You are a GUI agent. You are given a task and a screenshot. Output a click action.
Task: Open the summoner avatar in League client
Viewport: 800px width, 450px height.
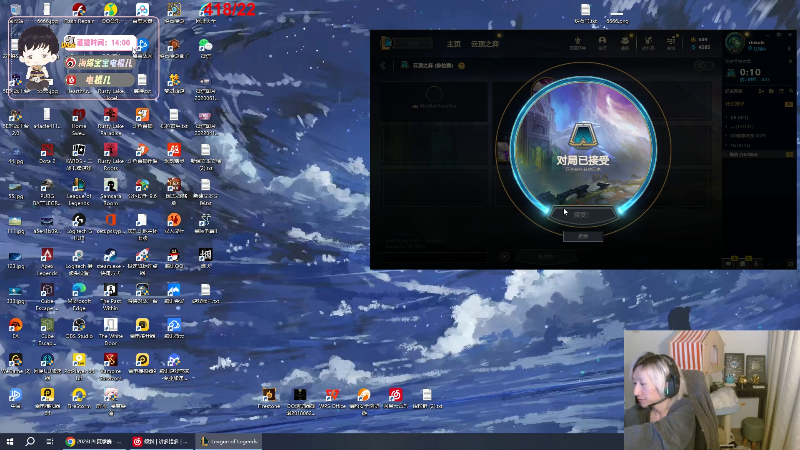coord(735,43)
